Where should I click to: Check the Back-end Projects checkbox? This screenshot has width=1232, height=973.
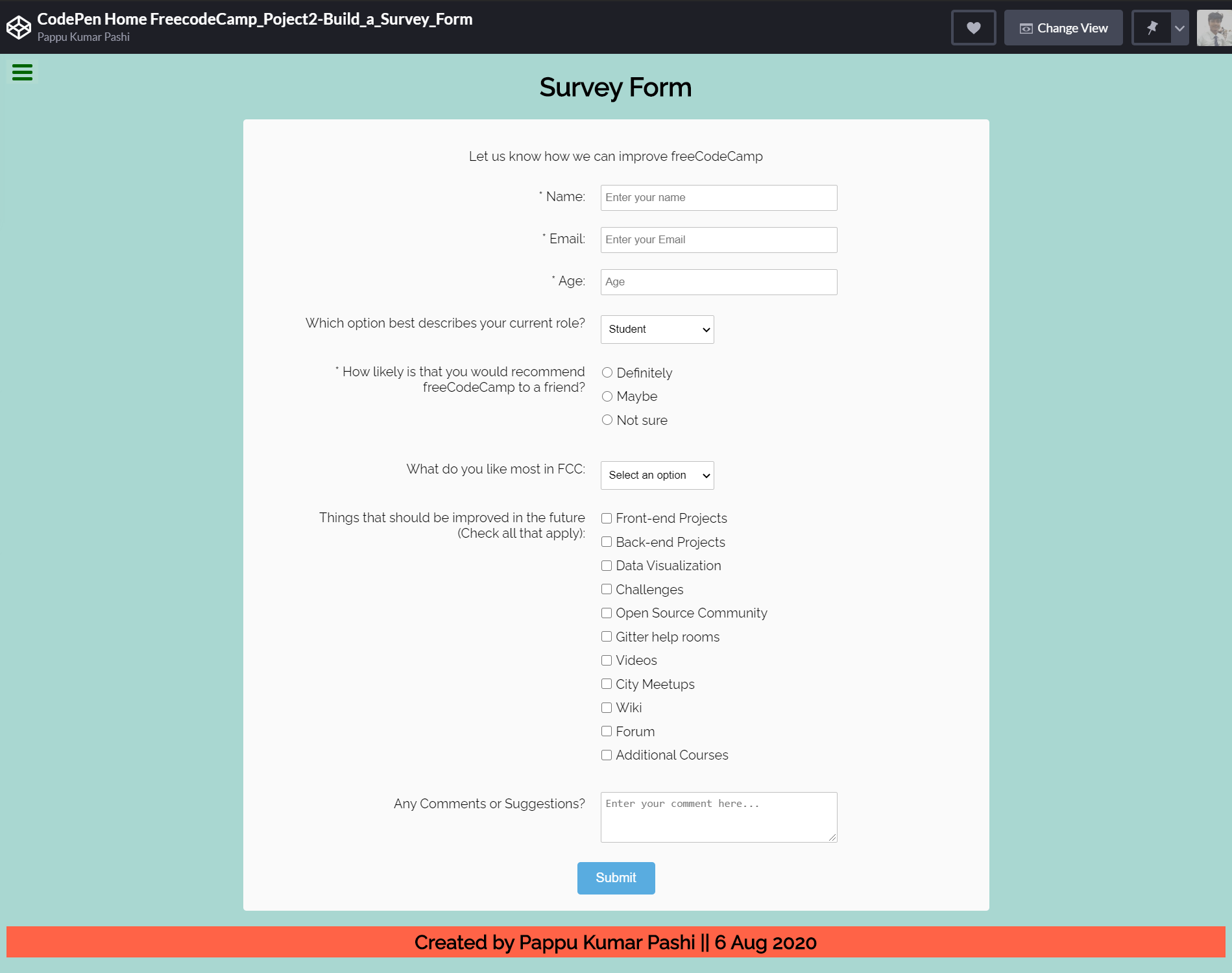coord(607,542)
